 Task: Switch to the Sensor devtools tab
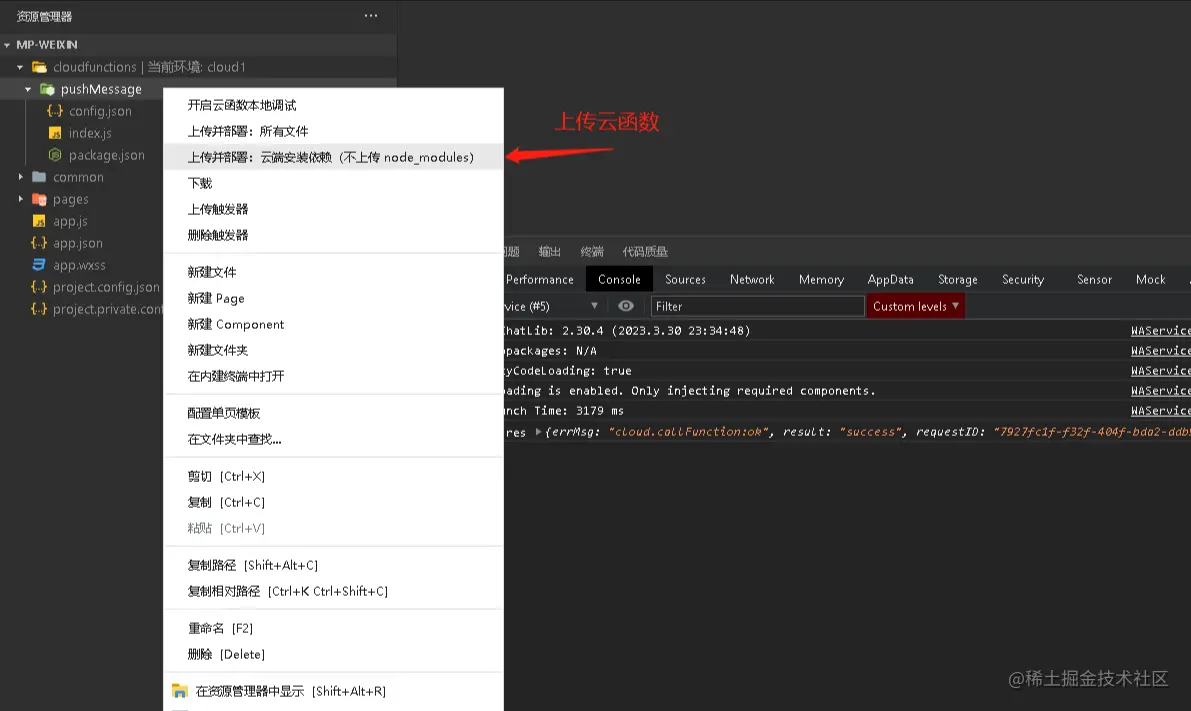click(x=1094, y=280)
